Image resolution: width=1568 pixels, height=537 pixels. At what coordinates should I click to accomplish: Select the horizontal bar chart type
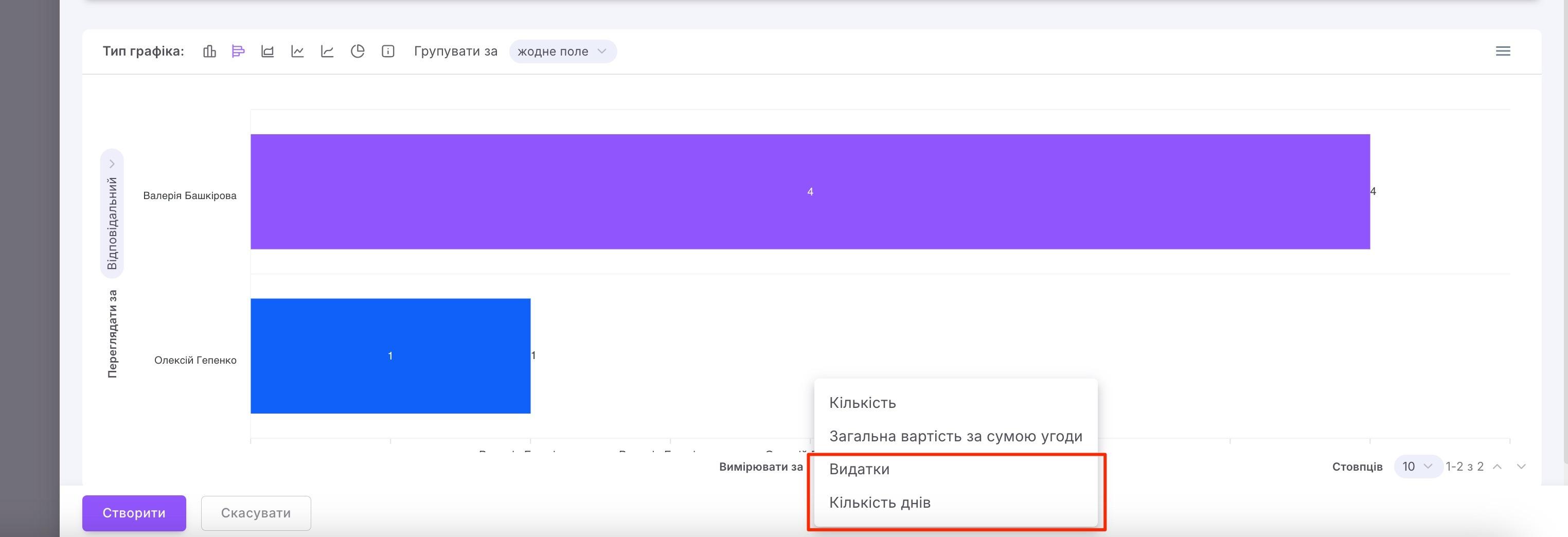coord(238,51)
